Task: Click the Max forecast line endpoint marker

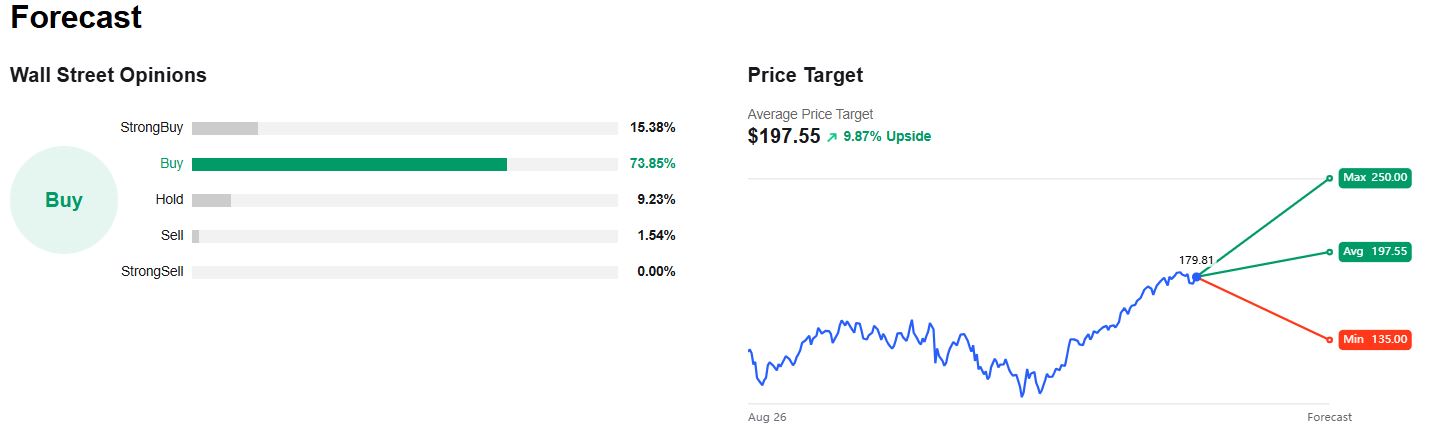Action: 1329,178
